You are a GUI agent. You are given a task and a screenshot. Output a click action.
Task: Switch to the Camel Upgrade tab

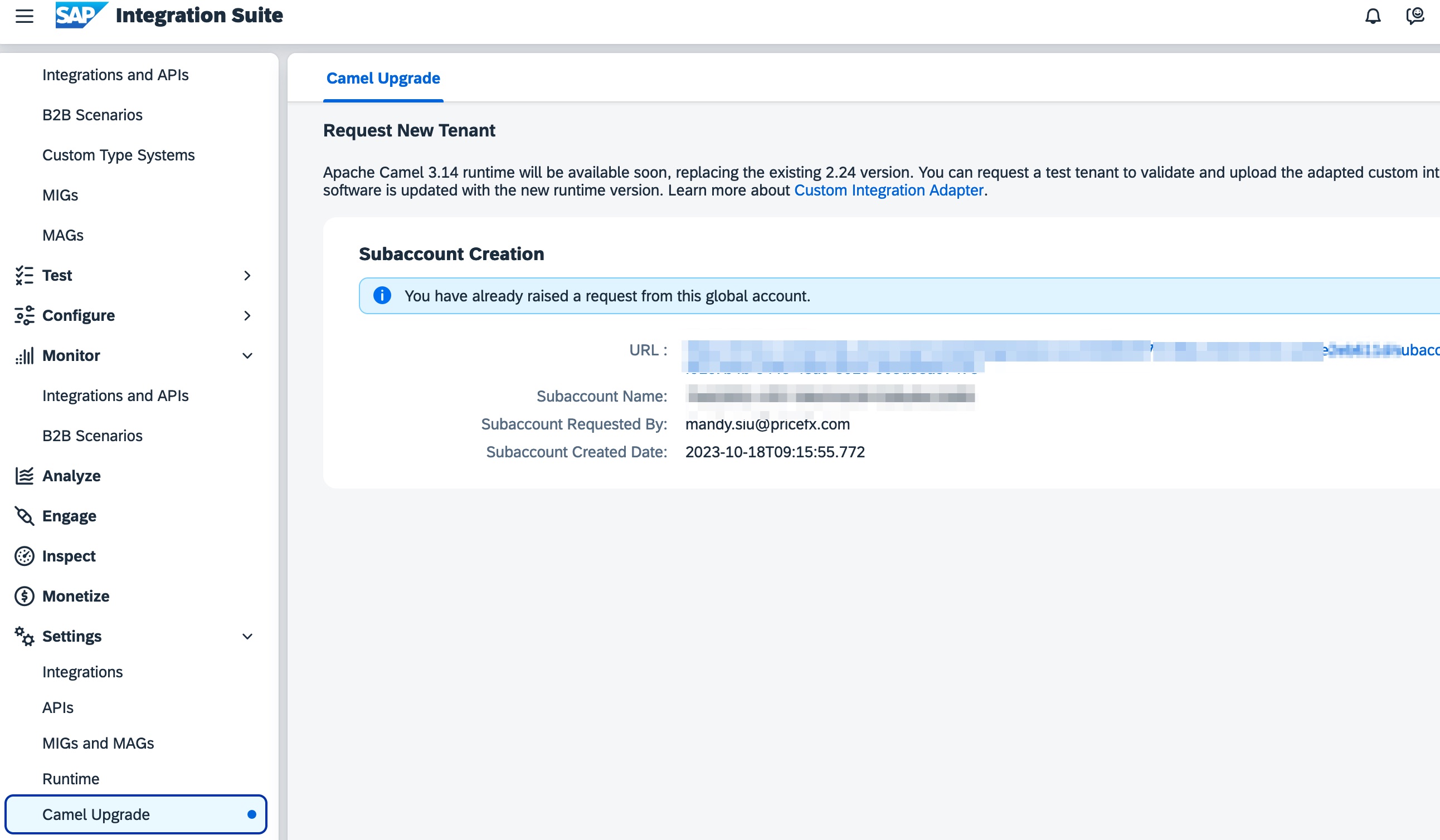click(382, 77)
